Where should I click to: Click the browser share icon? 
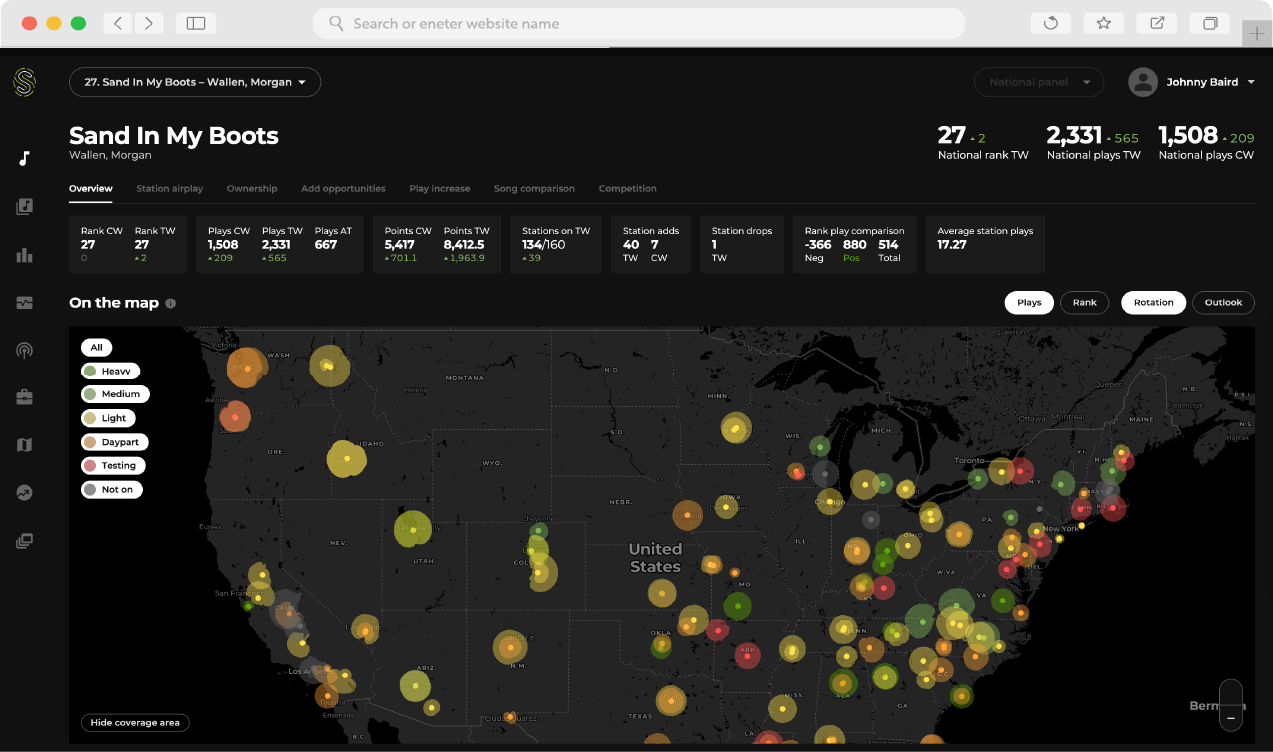coord(1157,23)
